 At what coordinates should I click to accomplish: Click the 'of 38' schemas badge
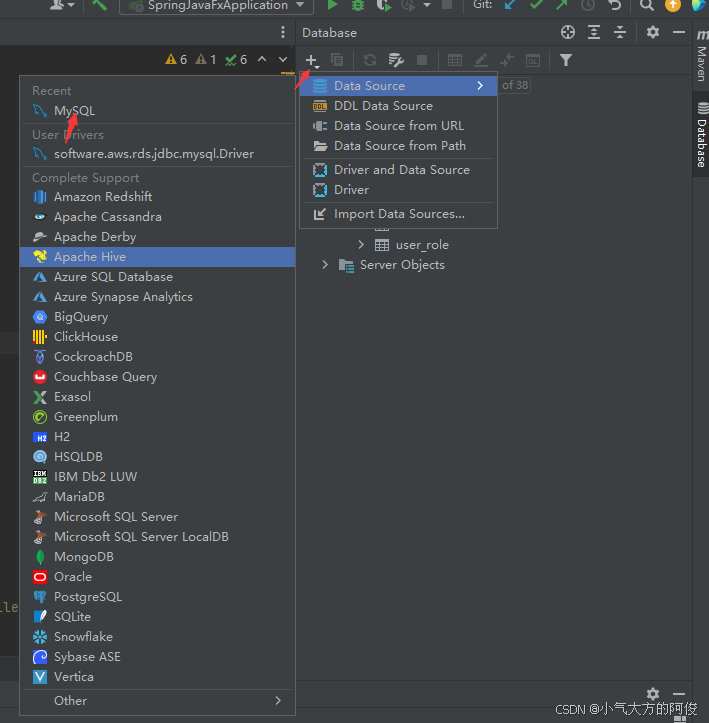[514, 85]
